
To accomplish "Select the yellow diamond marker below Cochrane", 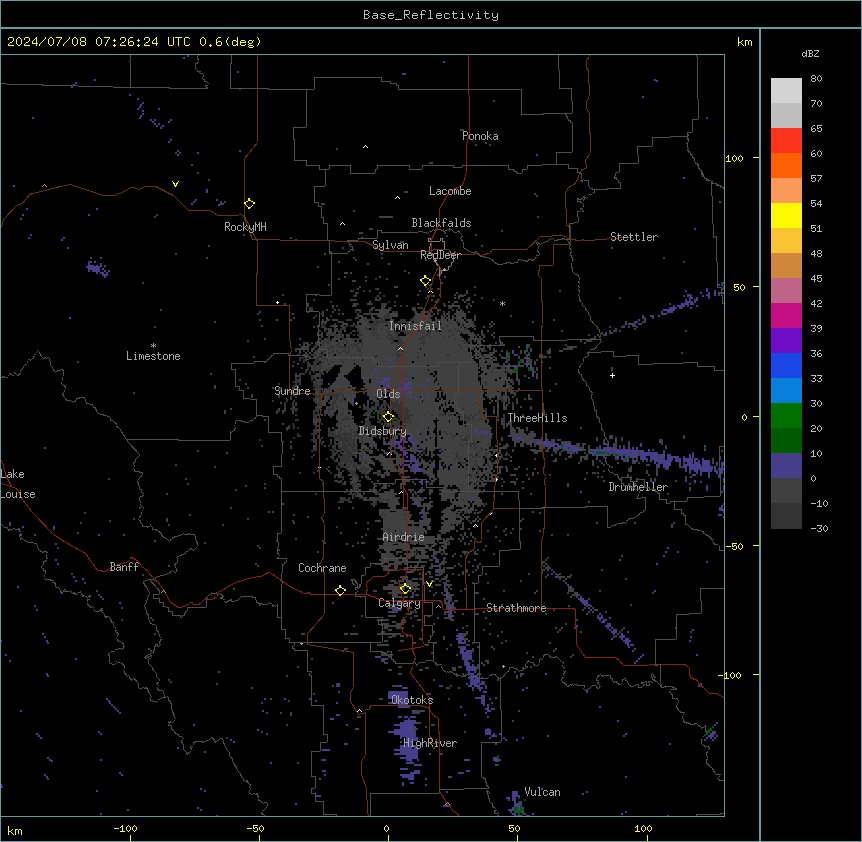I will pyautogui.click(x=340, y=590).
